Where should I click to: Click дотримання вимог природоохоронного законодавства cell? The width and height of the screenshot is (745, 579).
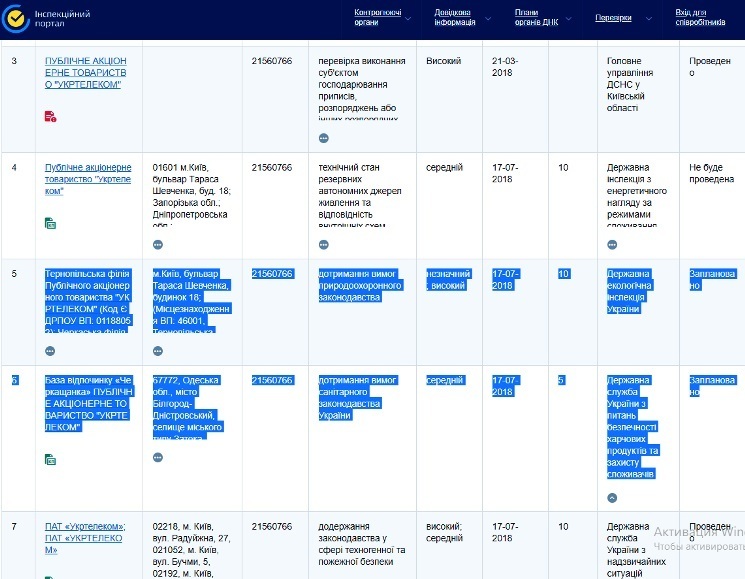pyautogui.click(x=360, y=285)
